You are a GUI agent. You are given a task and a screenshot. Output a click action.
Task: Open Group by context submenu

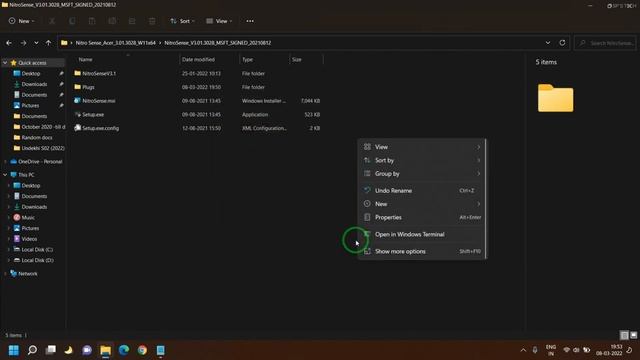coord(422,174)
